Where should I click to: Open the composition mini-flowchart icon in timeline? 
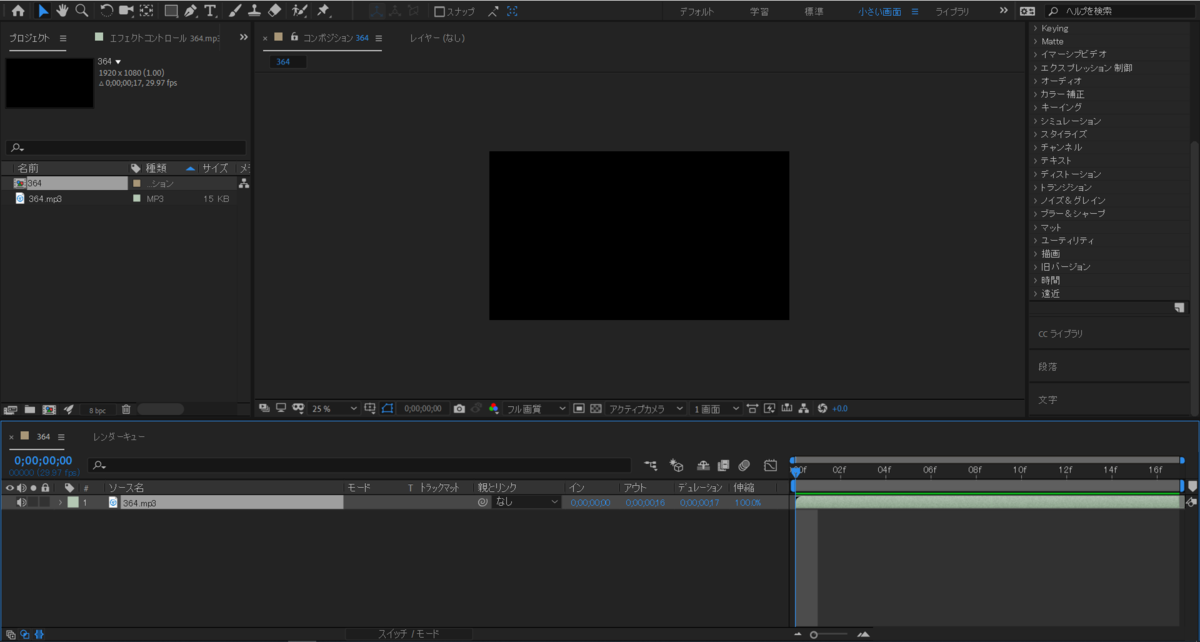651,465
